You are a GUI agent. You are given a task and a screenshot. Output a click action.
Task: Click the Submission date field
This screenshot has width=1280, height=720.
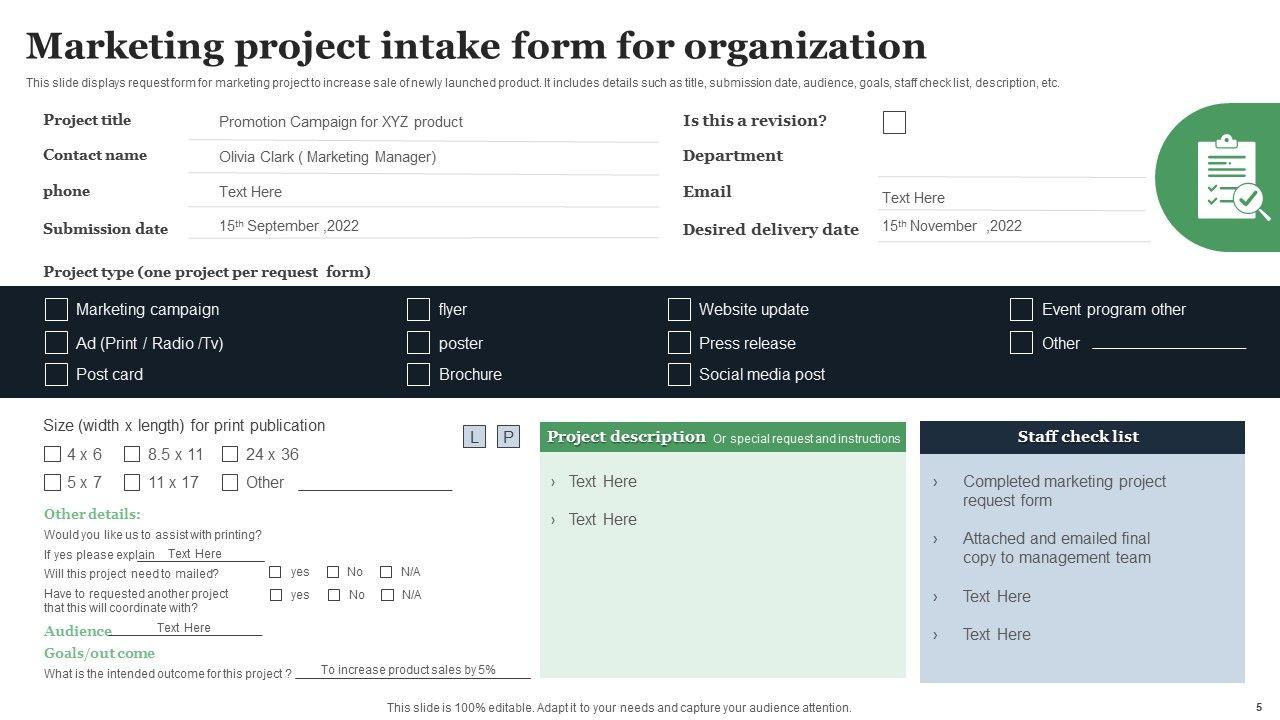[x=423, y=226]
